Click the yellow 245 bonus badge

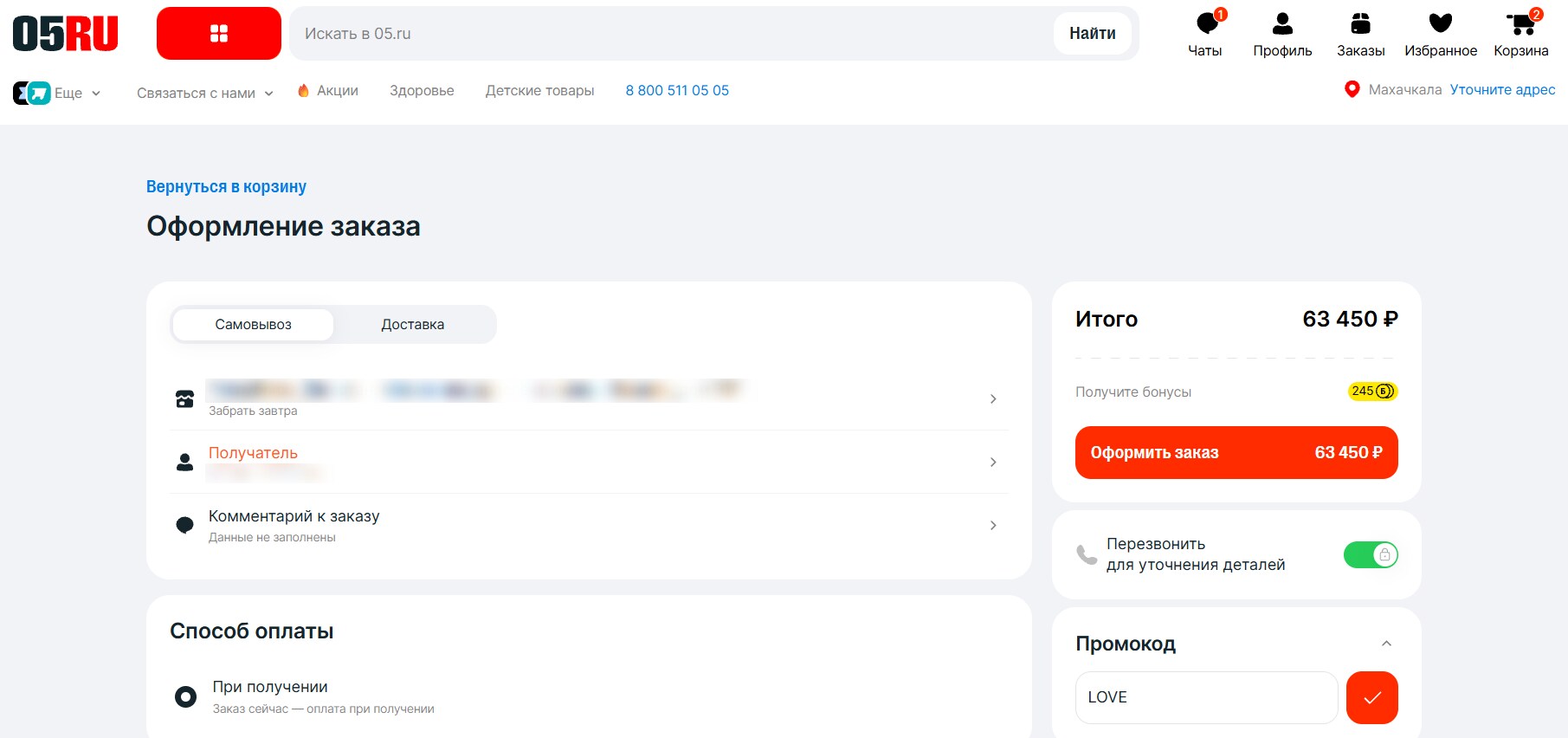click(x=1373, y=391)
